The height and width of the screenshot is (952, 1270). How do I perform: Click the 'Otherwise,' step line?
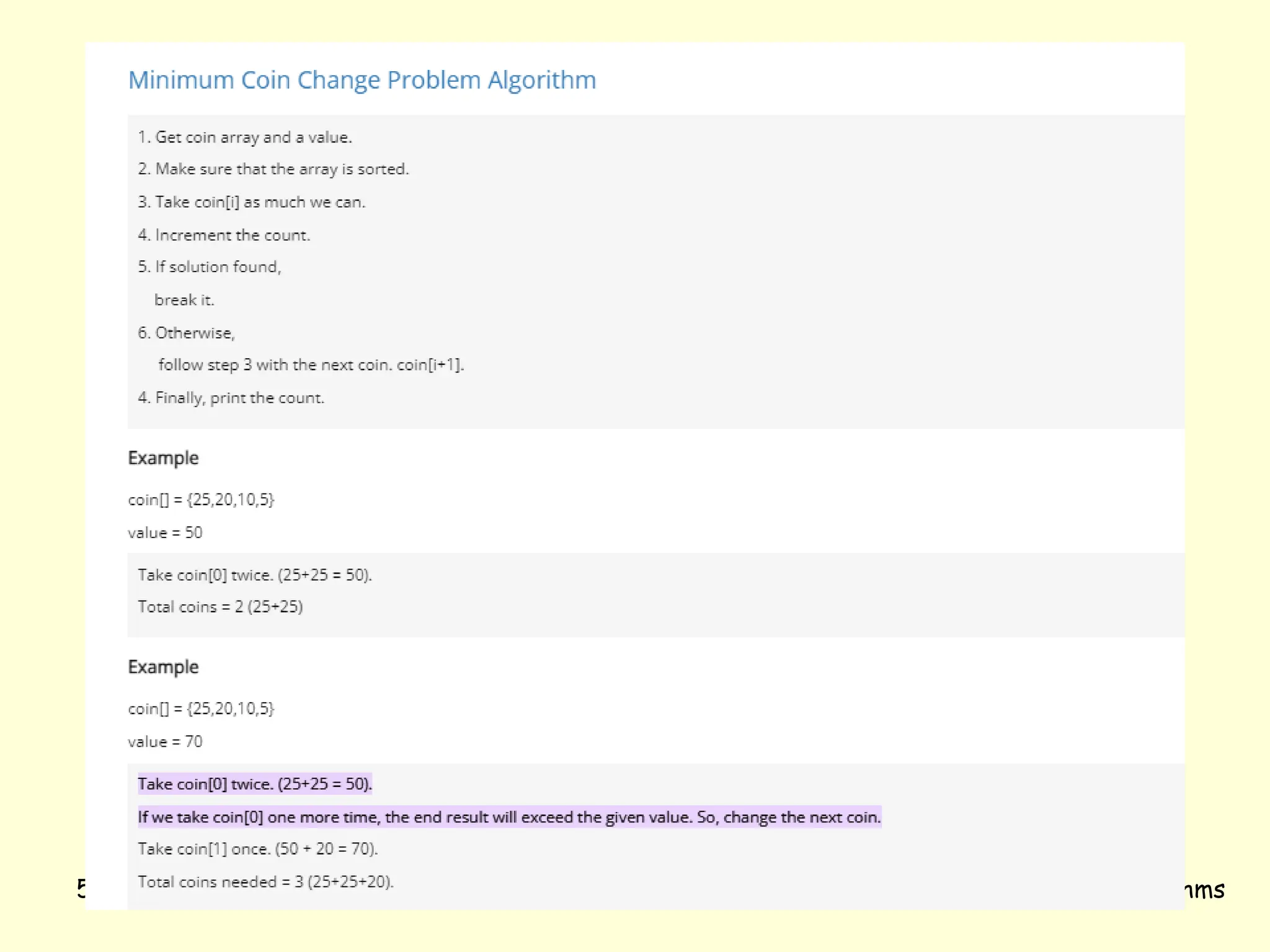[x=187, y=333]
